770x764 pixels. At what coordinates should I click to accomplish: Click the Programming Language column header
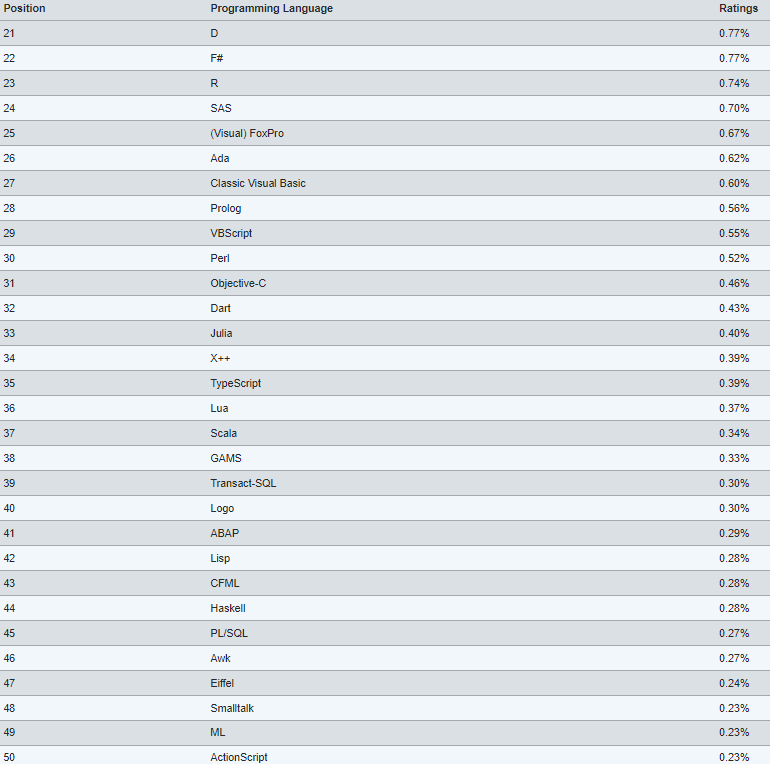click(x=271, y=8)
